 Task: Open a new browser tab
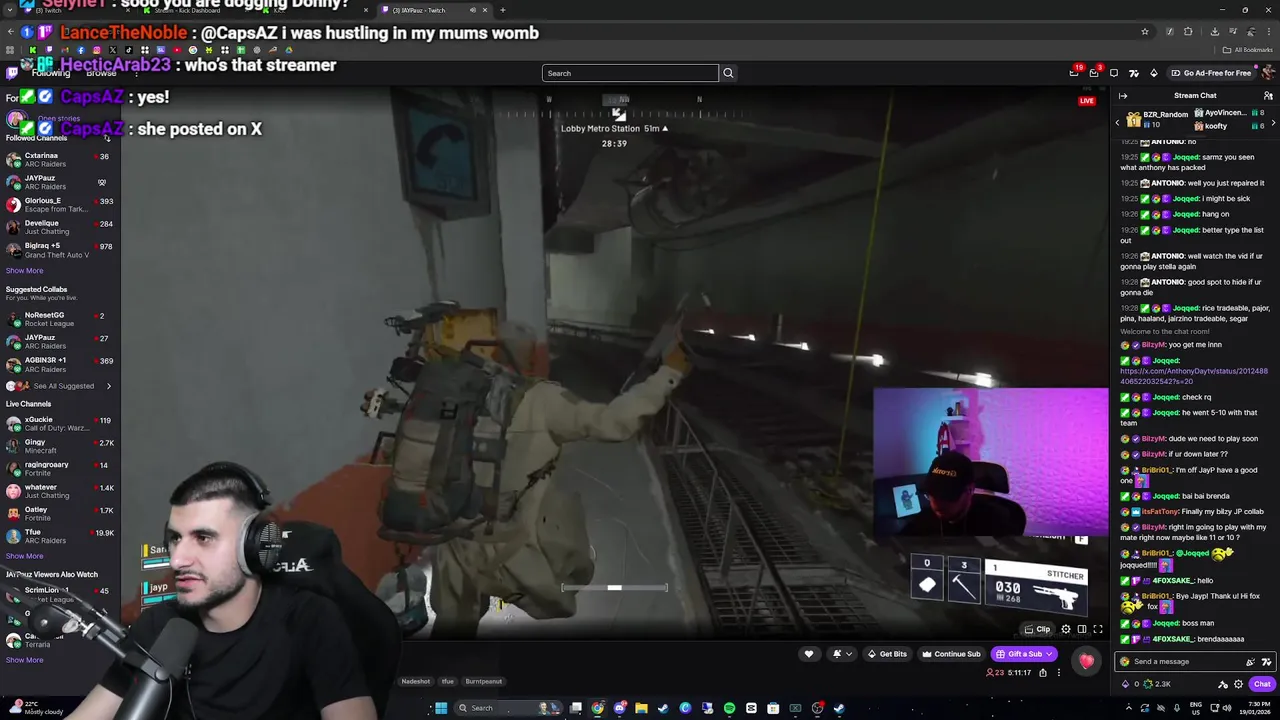tap(503, 10)
